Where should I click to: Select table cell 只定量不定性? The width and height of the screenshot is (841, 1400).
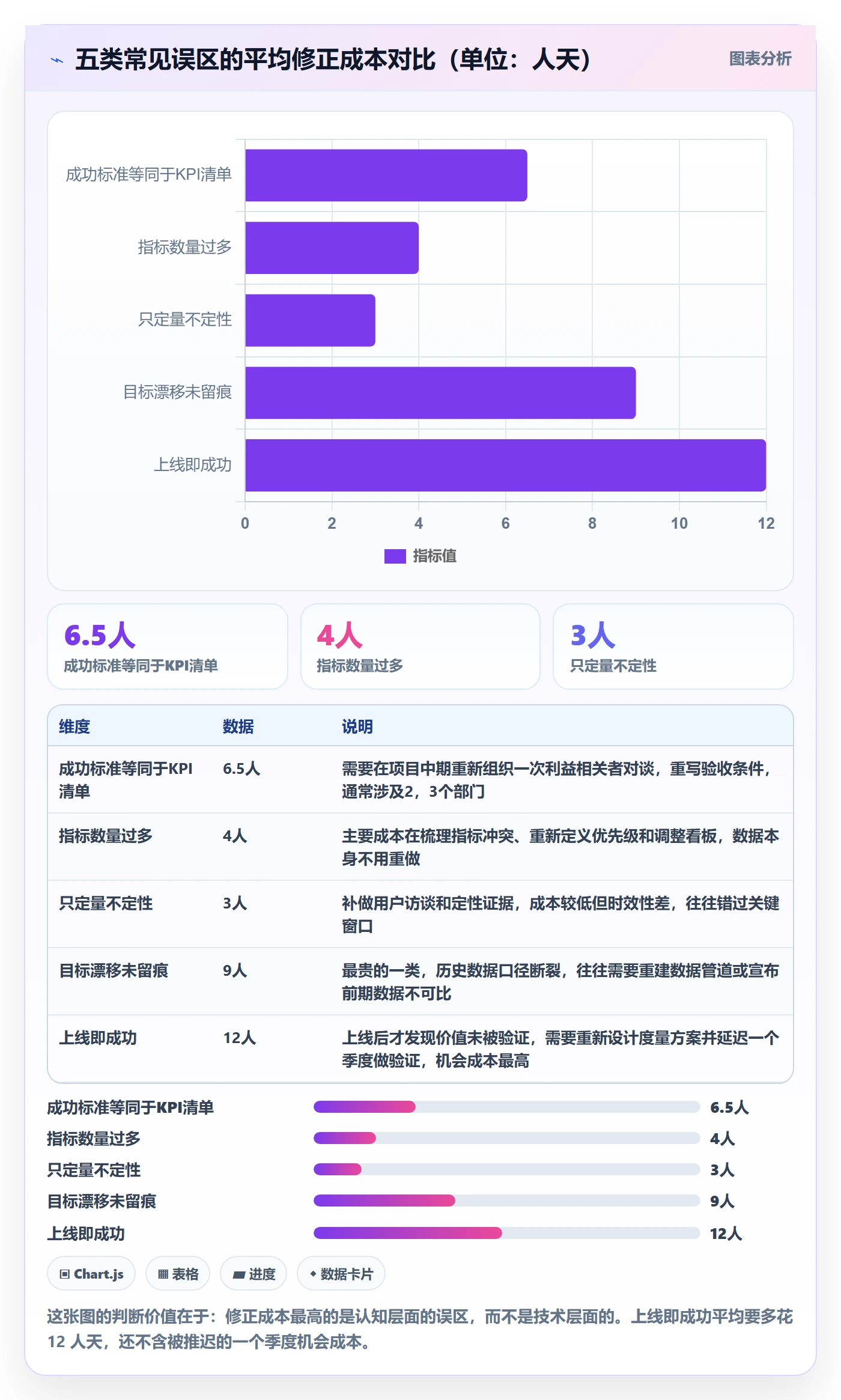click(106, 903)
